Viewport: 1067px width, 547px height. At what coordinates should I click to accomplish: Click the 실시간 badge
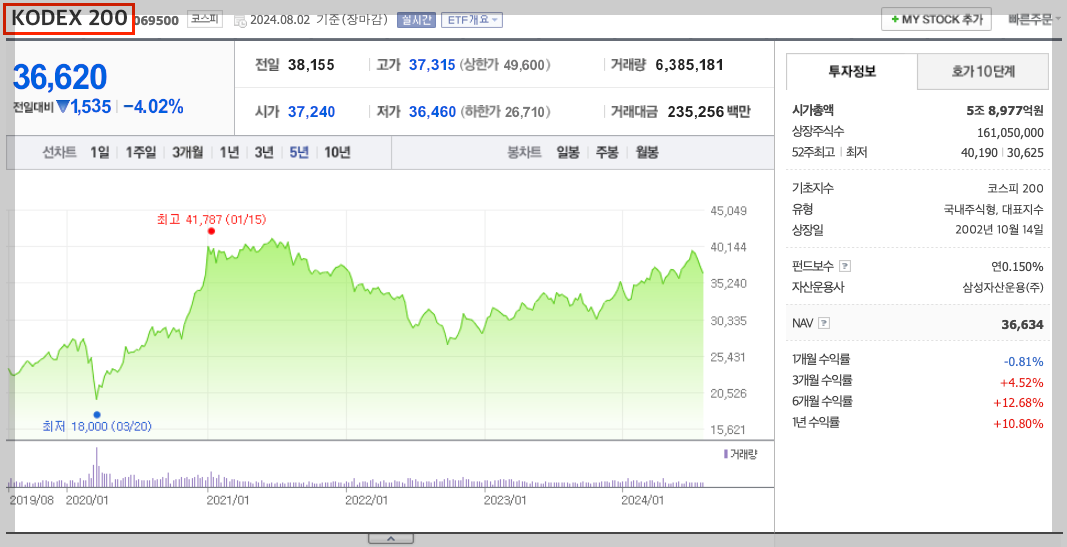(x=416, y=20)
